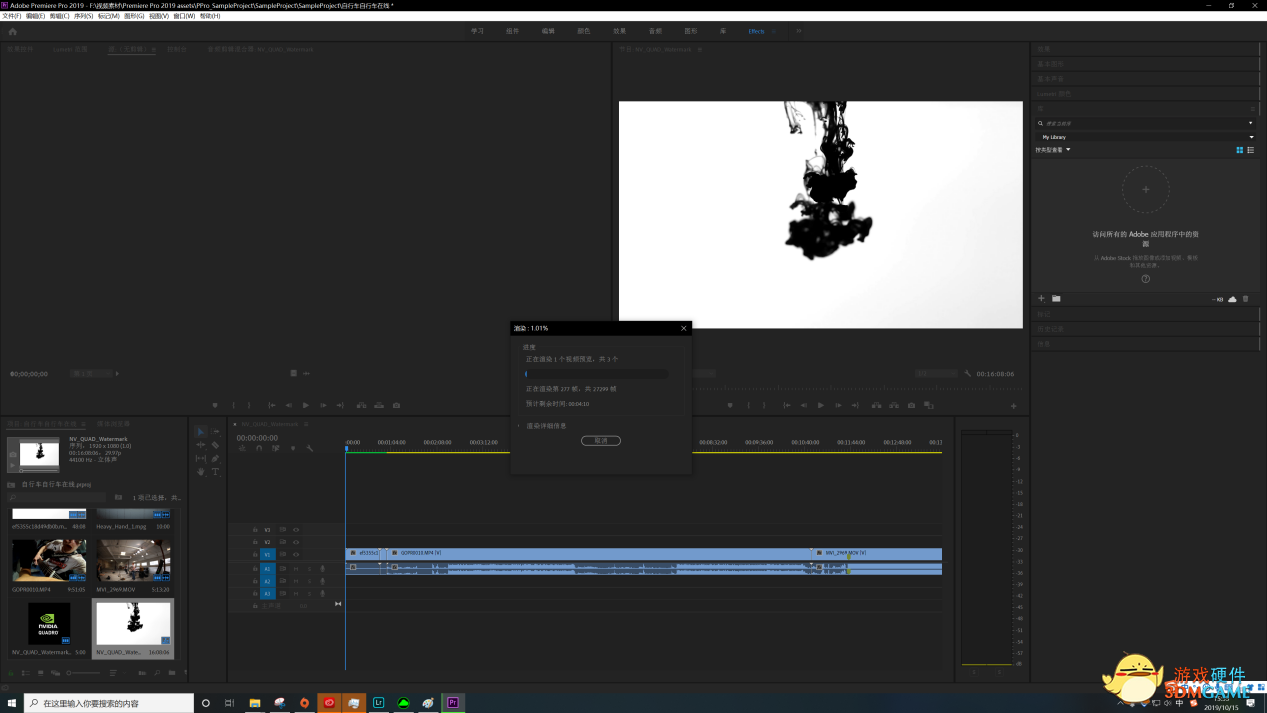Click the timeline playhead marker
This screenshot has height=713, width=1267.
point(346,449)
